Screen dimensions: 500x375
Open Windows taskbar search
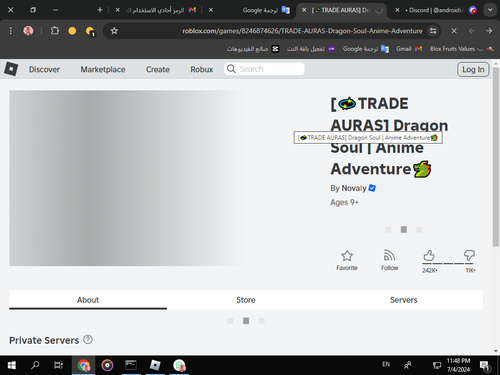35,365
